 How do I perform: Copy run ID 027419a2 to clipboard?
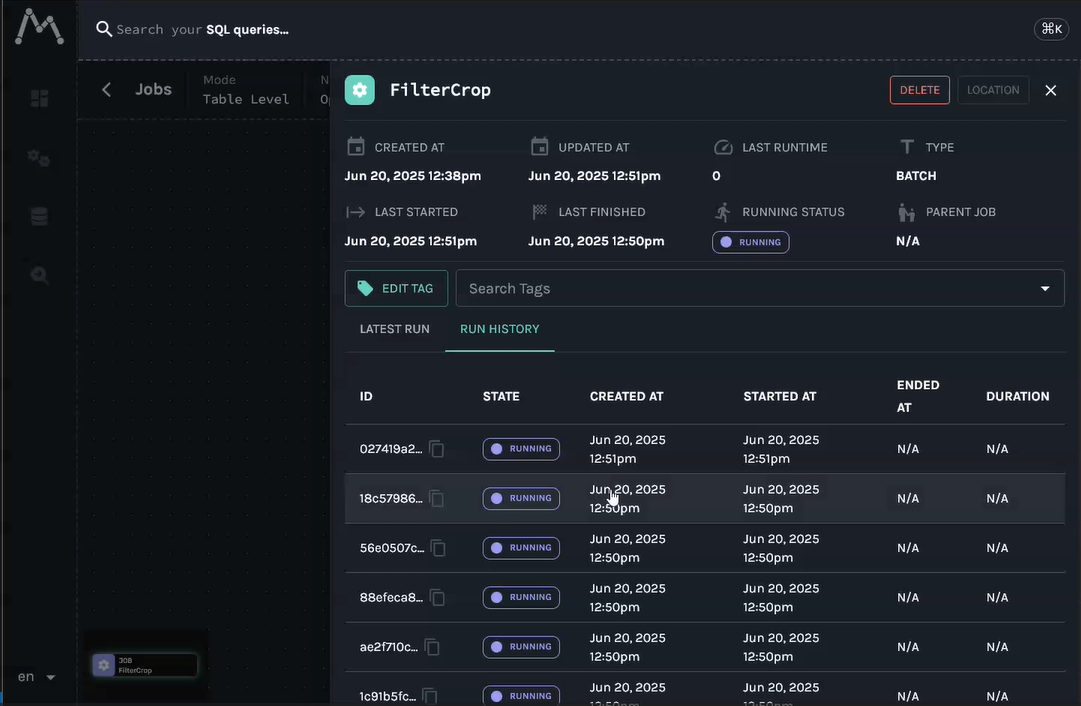(437, 449)
